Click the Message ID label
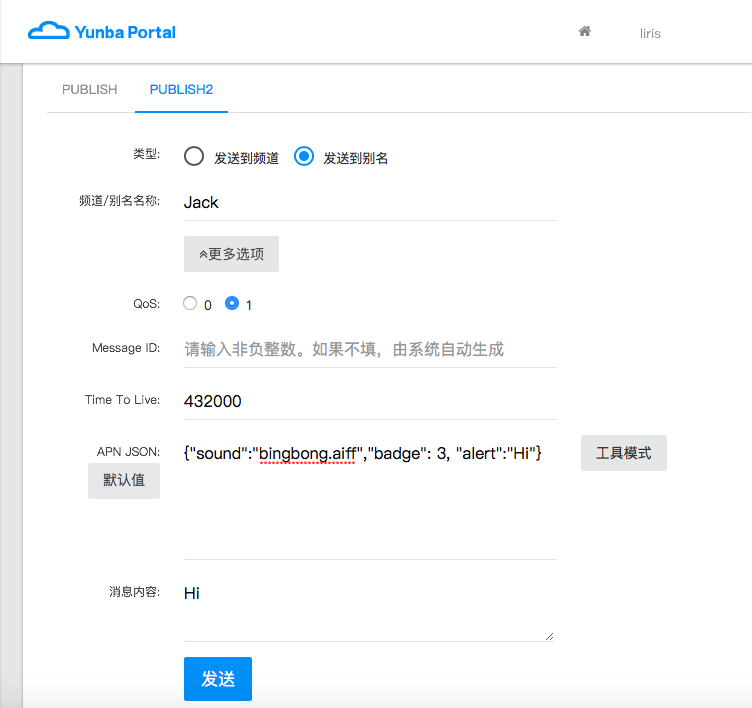 point(126,348)
